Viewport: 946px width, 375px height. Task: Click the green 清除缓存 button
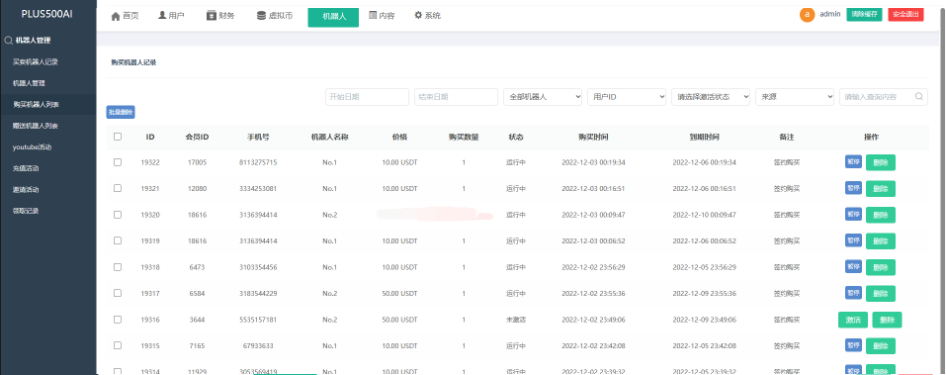(864, 14)
